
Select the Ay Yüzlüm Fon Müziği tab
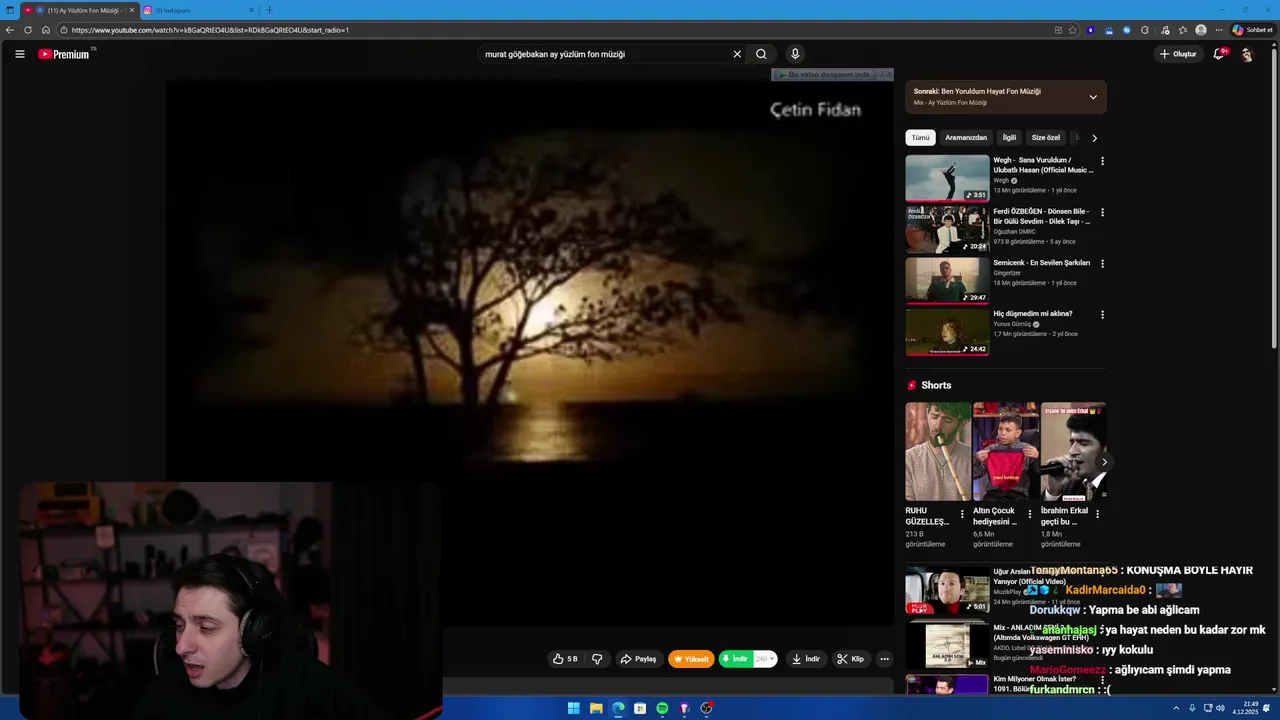79,10
